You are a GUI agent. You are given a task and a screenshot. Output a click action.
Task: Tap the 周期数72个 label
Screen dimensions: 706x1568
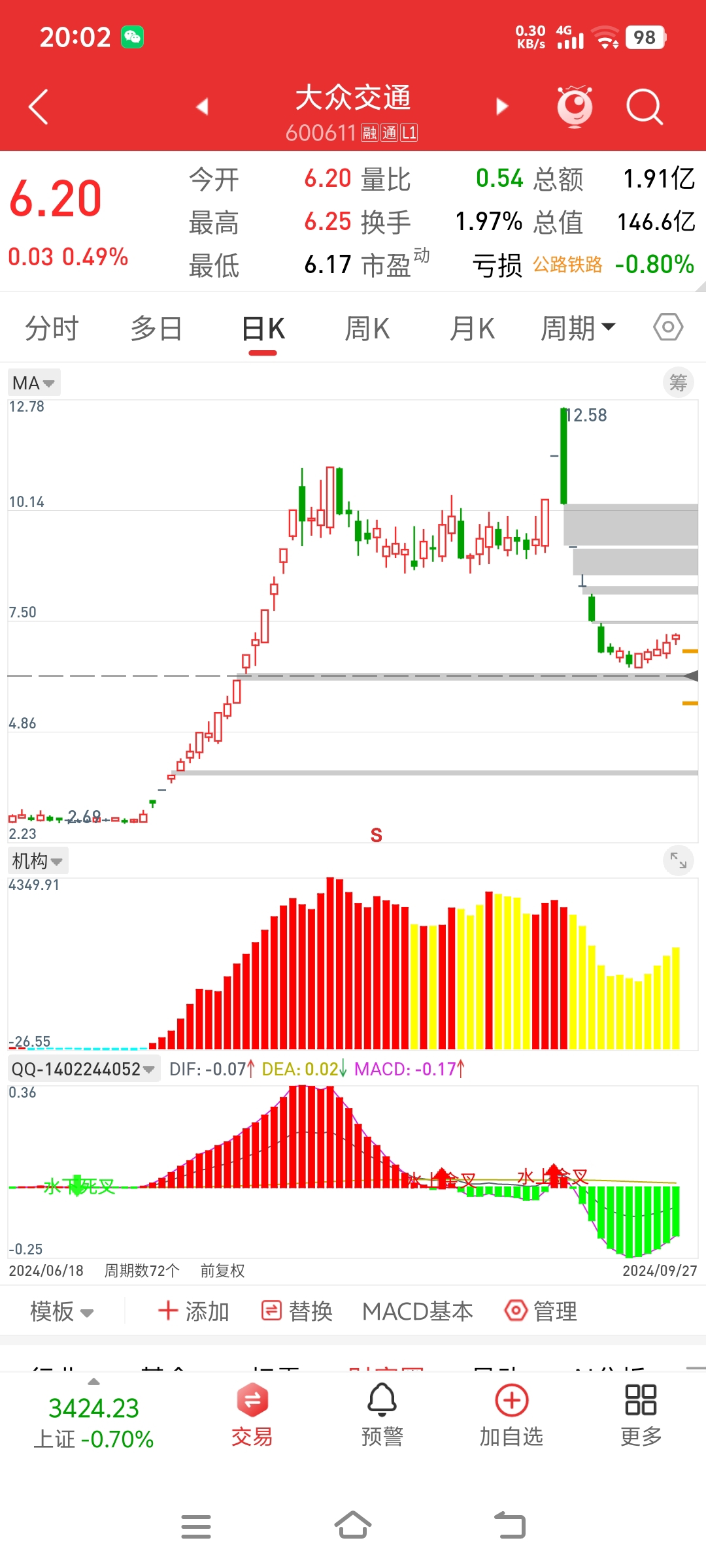click(142, 1271)
